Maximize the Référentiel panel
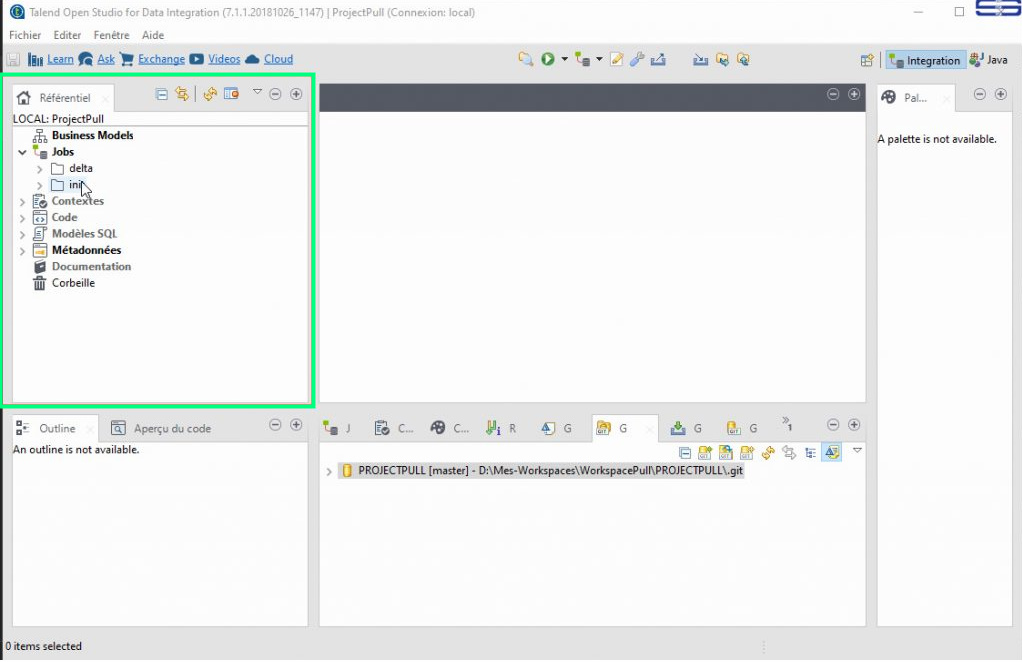The image size is (1022, 662). (x=296, y=94)
